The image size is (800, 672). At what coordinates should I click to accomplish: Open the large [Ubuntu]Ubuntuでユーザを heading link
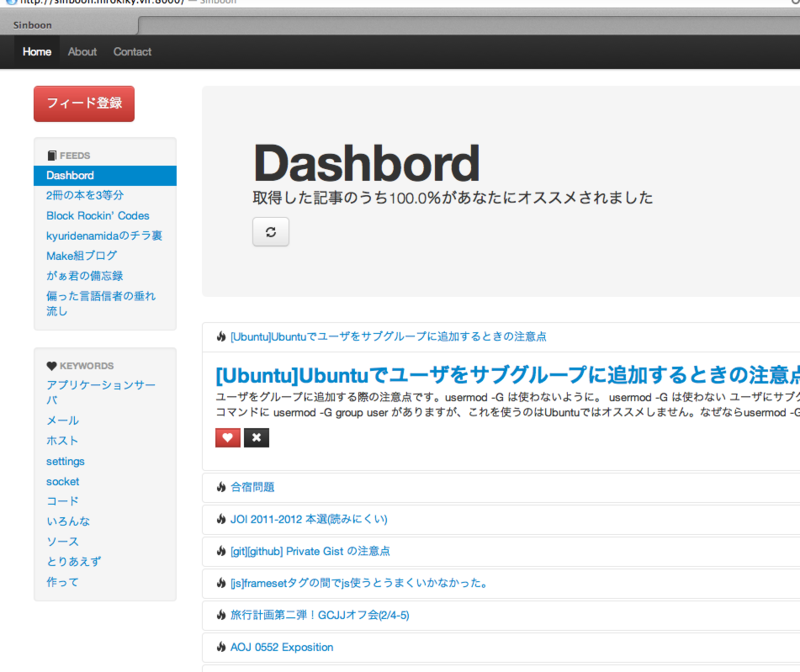pyautogui.click(x=508, y=375)
